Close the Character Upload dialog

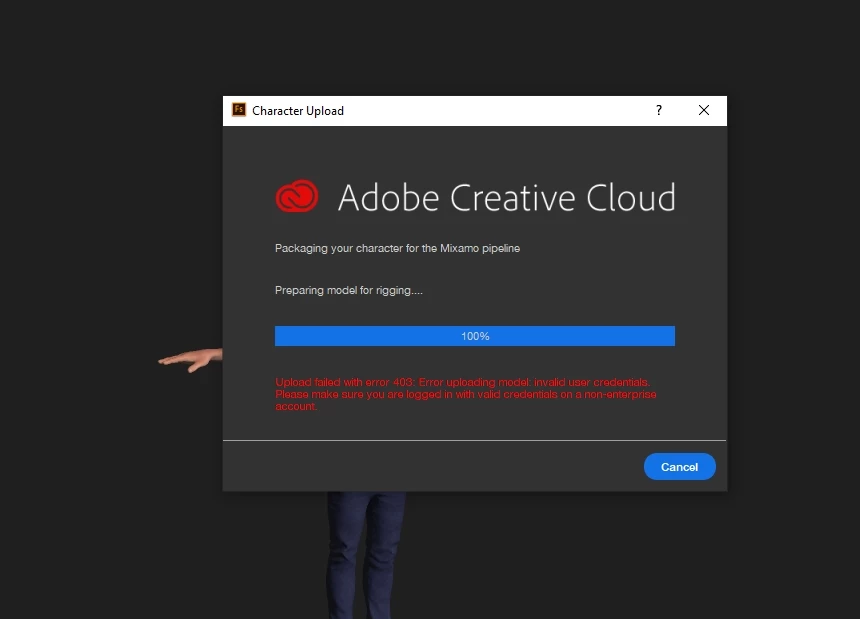704,111
